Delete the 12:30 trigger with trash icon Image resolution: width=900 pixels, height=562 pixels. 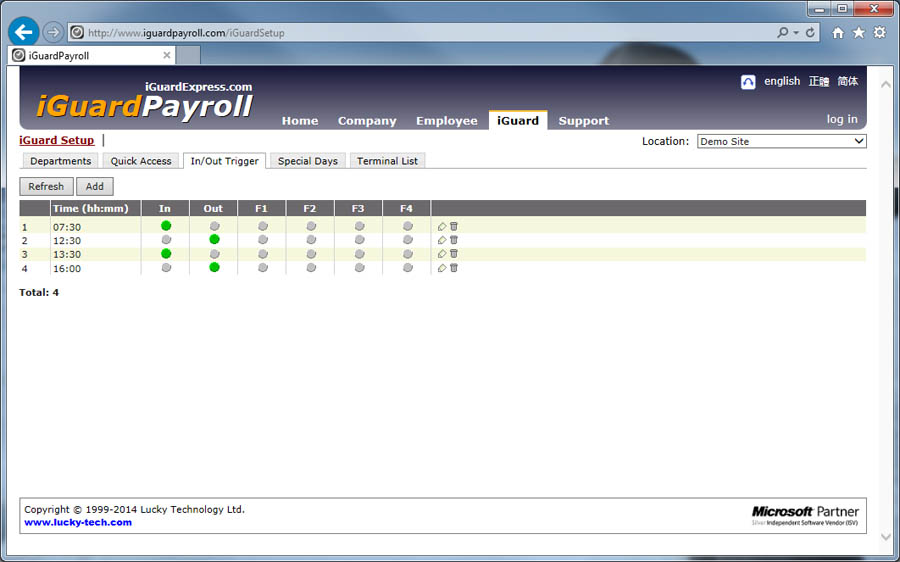(x=453, y=240)
